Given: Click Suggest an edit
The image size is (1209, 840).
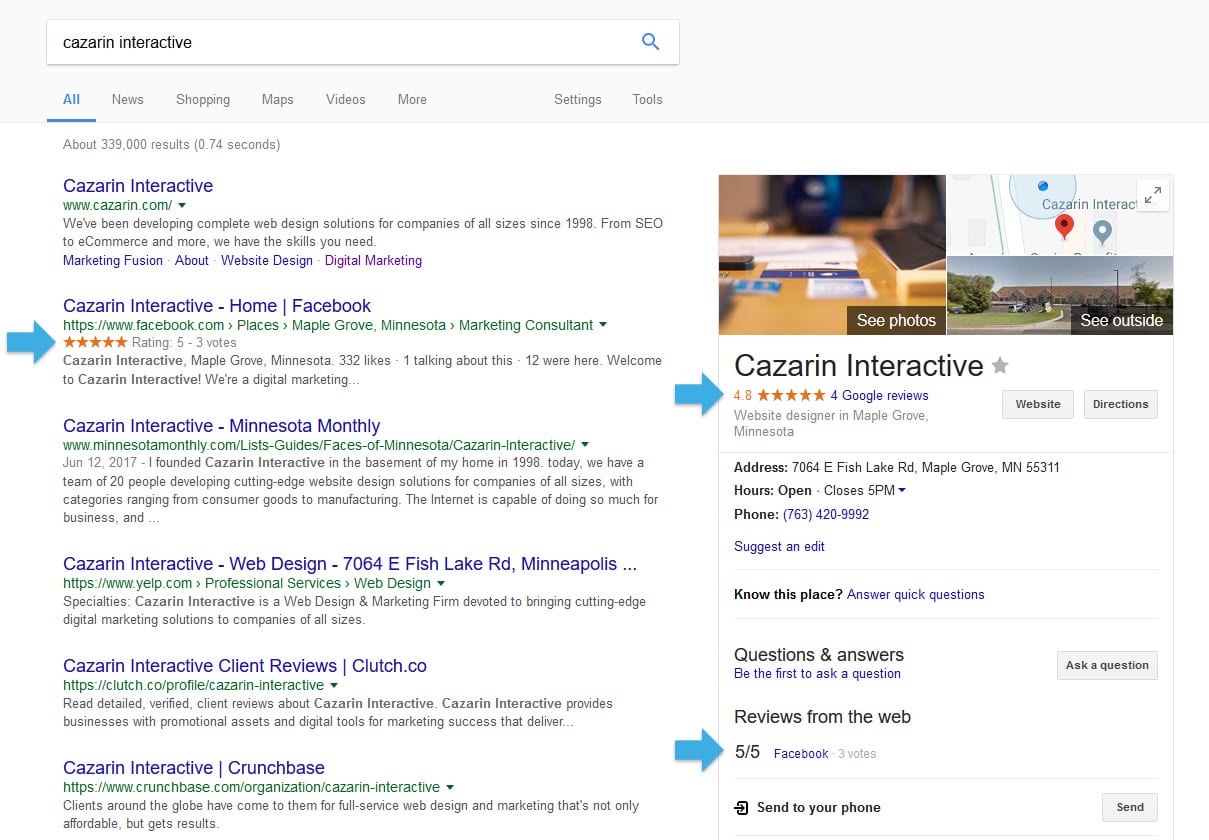Looking at the screenshot, I should [x=779, y=546].
